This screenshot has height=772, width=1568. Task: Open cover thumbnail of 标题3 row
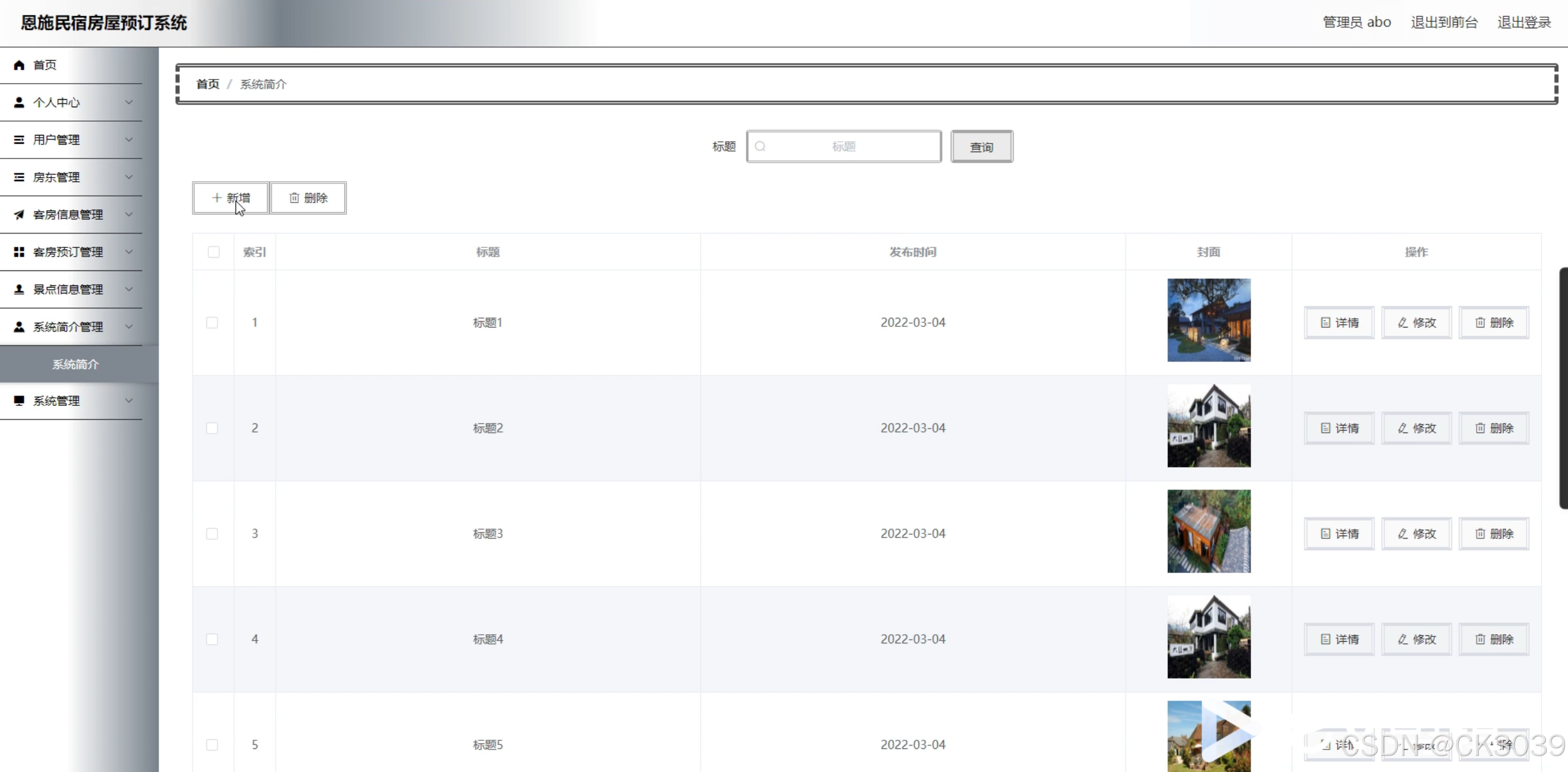click(x=1208, y=531)
